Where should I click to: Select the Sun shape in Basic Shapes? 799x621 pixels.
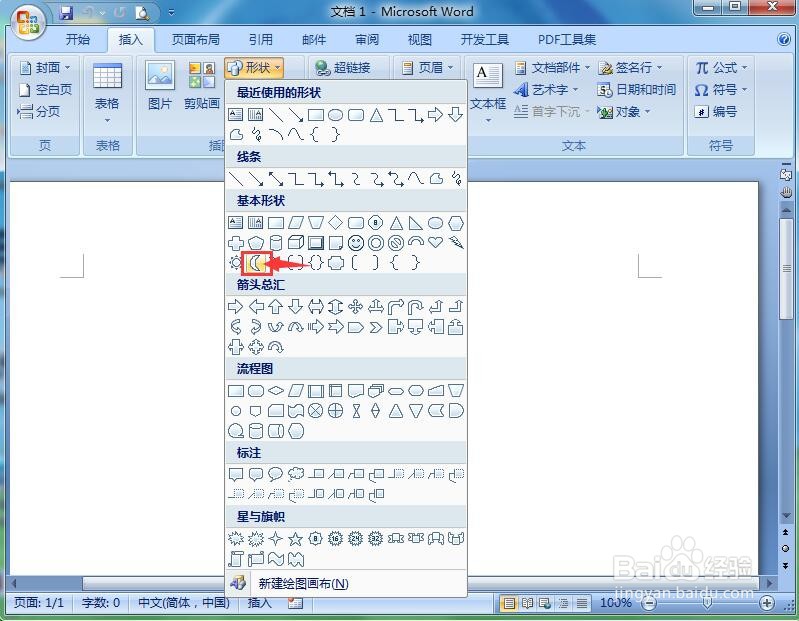(x=235, y=263)
